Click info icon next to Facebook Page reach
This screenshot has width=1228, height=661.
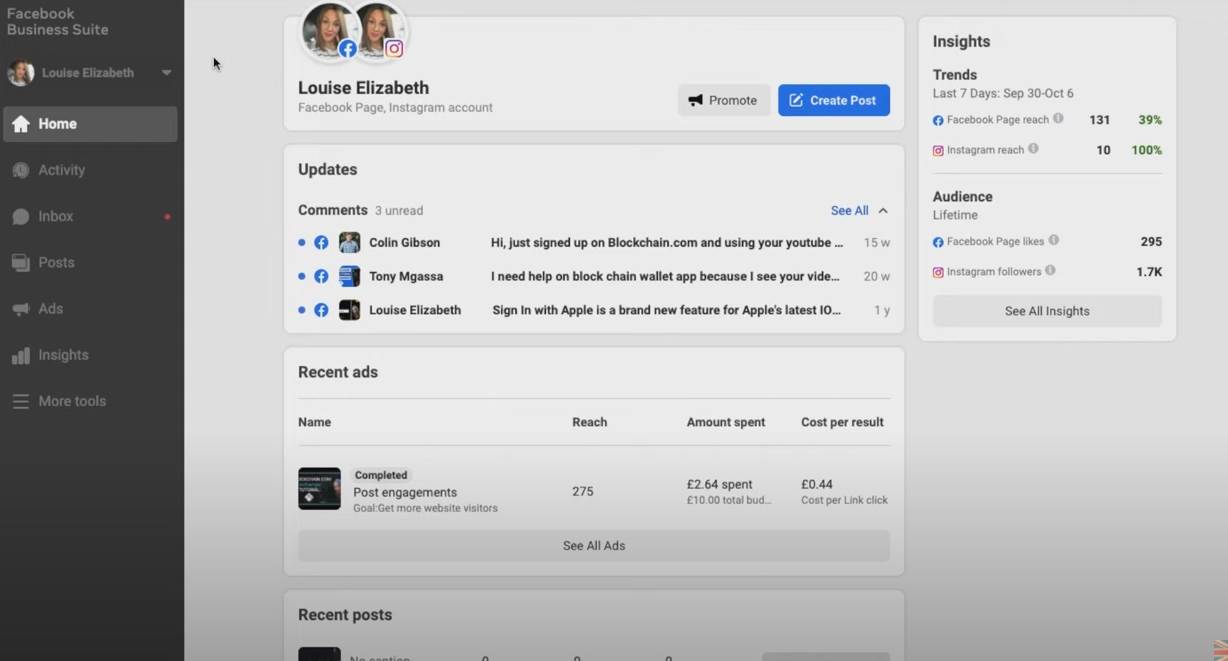tap(1058, 119)
